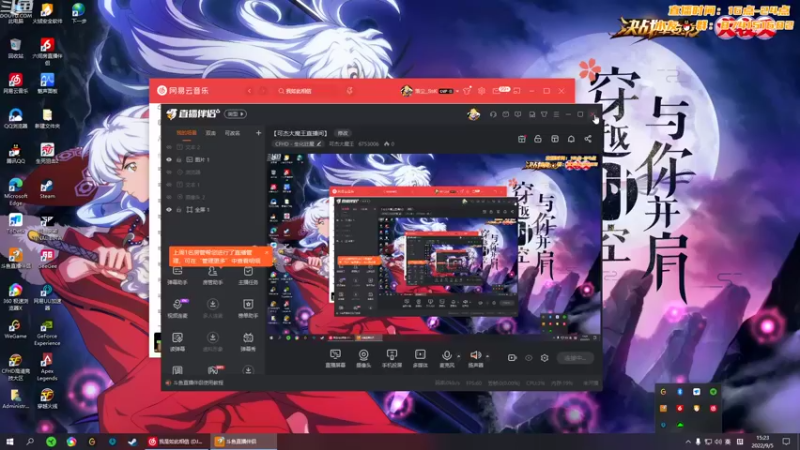
Task: Open the 弹幕秀 (danmaku show) tool
Action: [x=248, y=342]
